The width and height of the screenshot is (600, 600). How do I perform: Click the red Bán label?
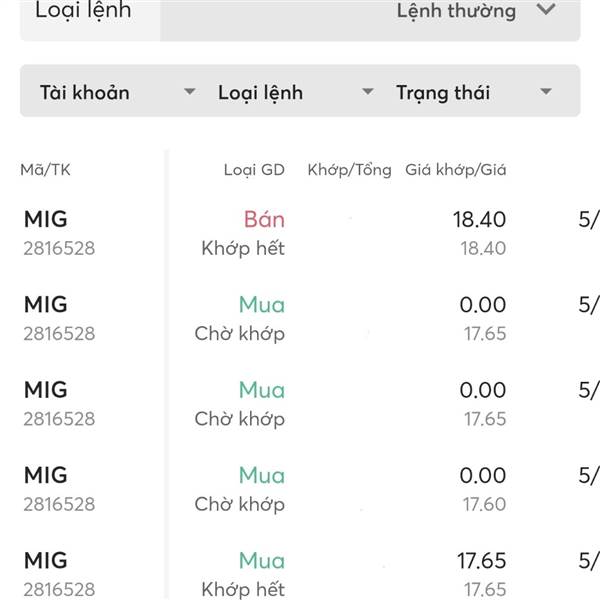pos(264,219)
